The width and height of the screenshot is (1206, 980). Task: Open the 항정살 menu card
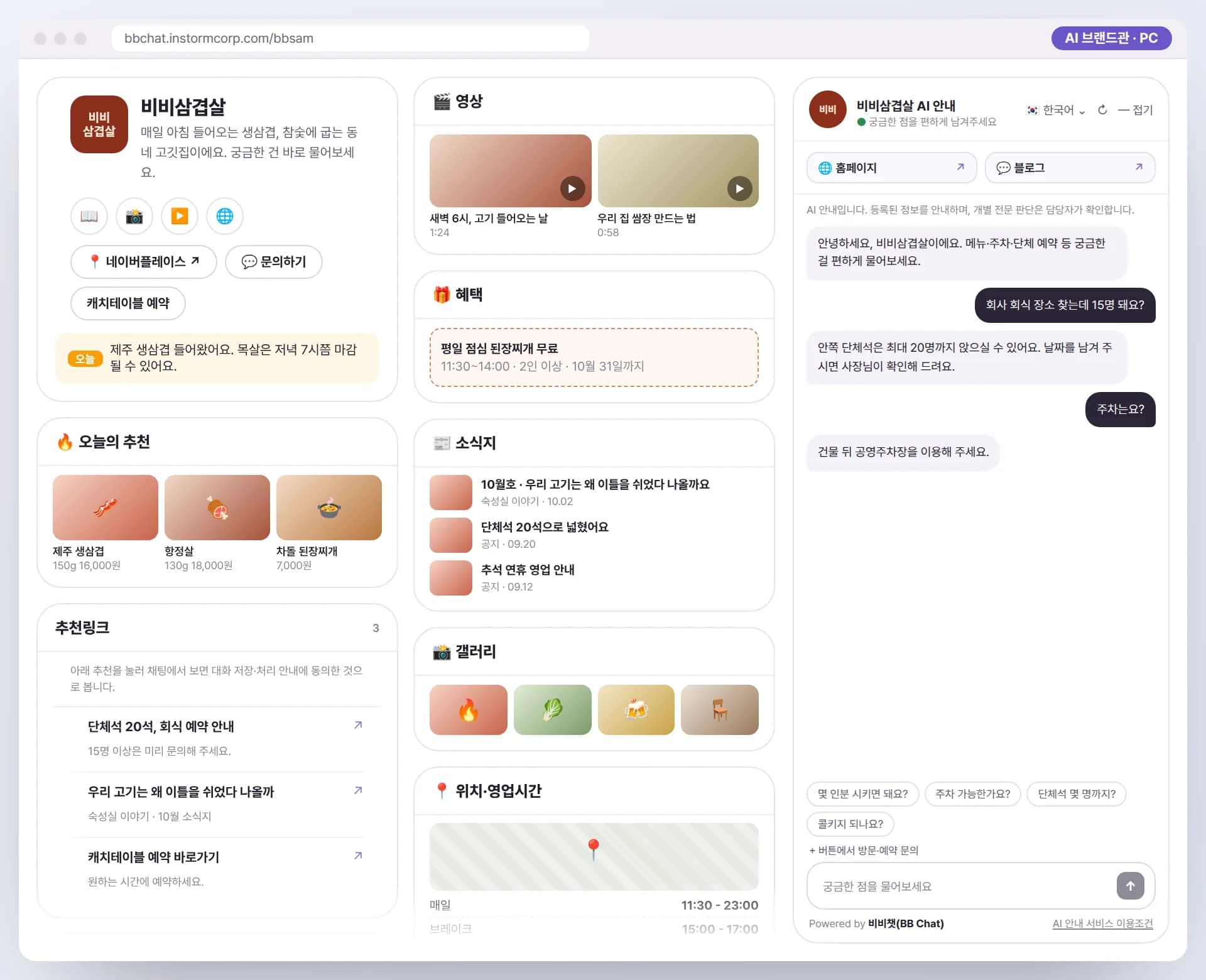point(217,523)
